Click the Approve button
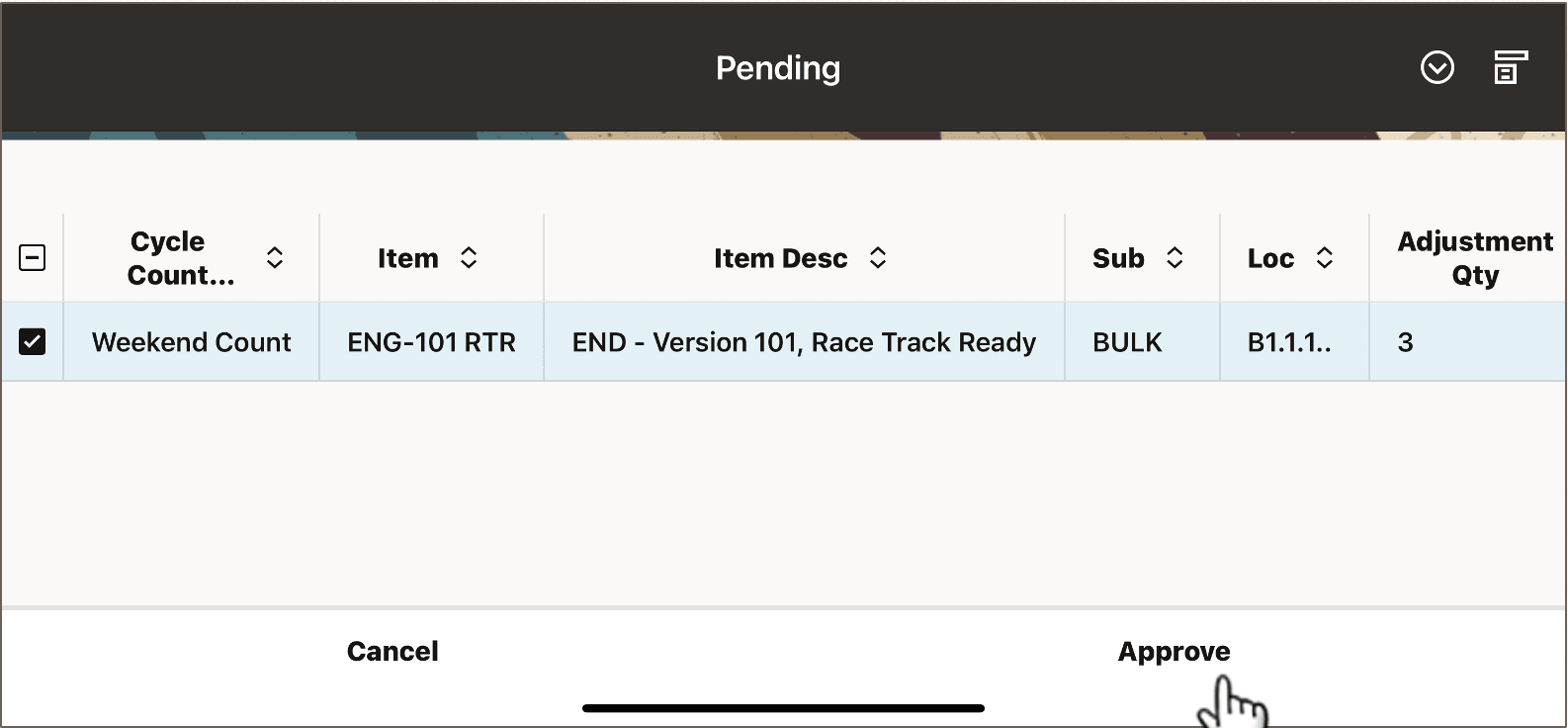The width and height of the screenshot is (1568, 728). 1174,651
